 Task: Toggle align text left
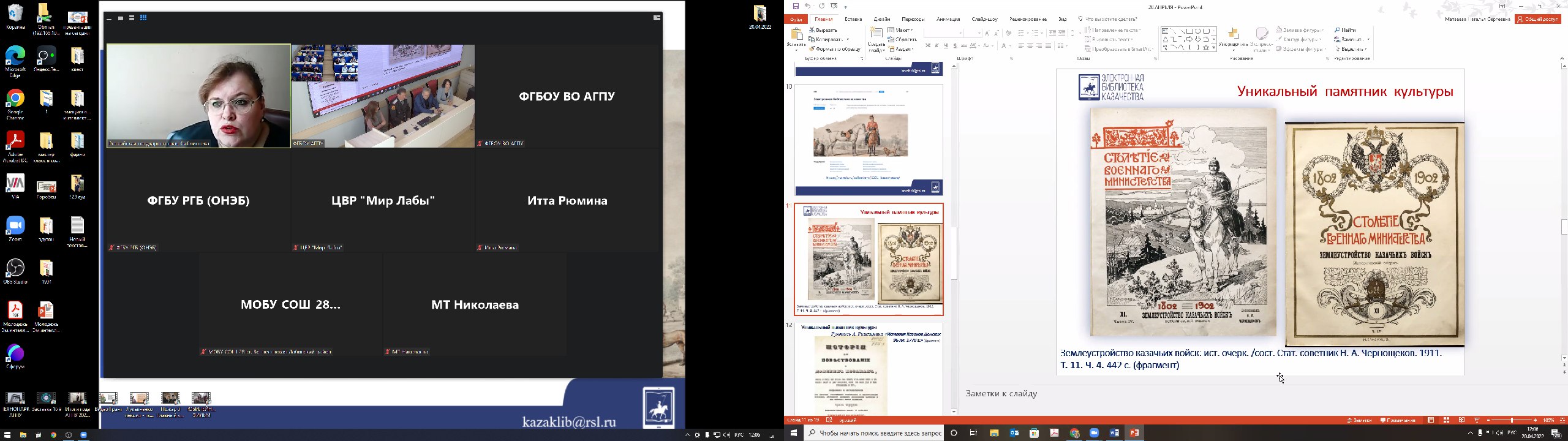pos(1021,46)
